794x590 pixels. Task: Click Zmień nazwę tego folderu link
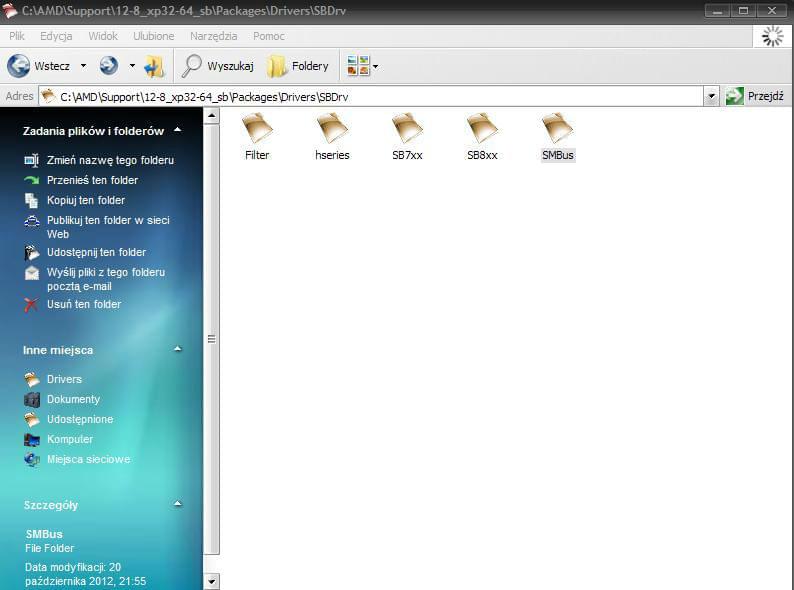pos(110,160)
